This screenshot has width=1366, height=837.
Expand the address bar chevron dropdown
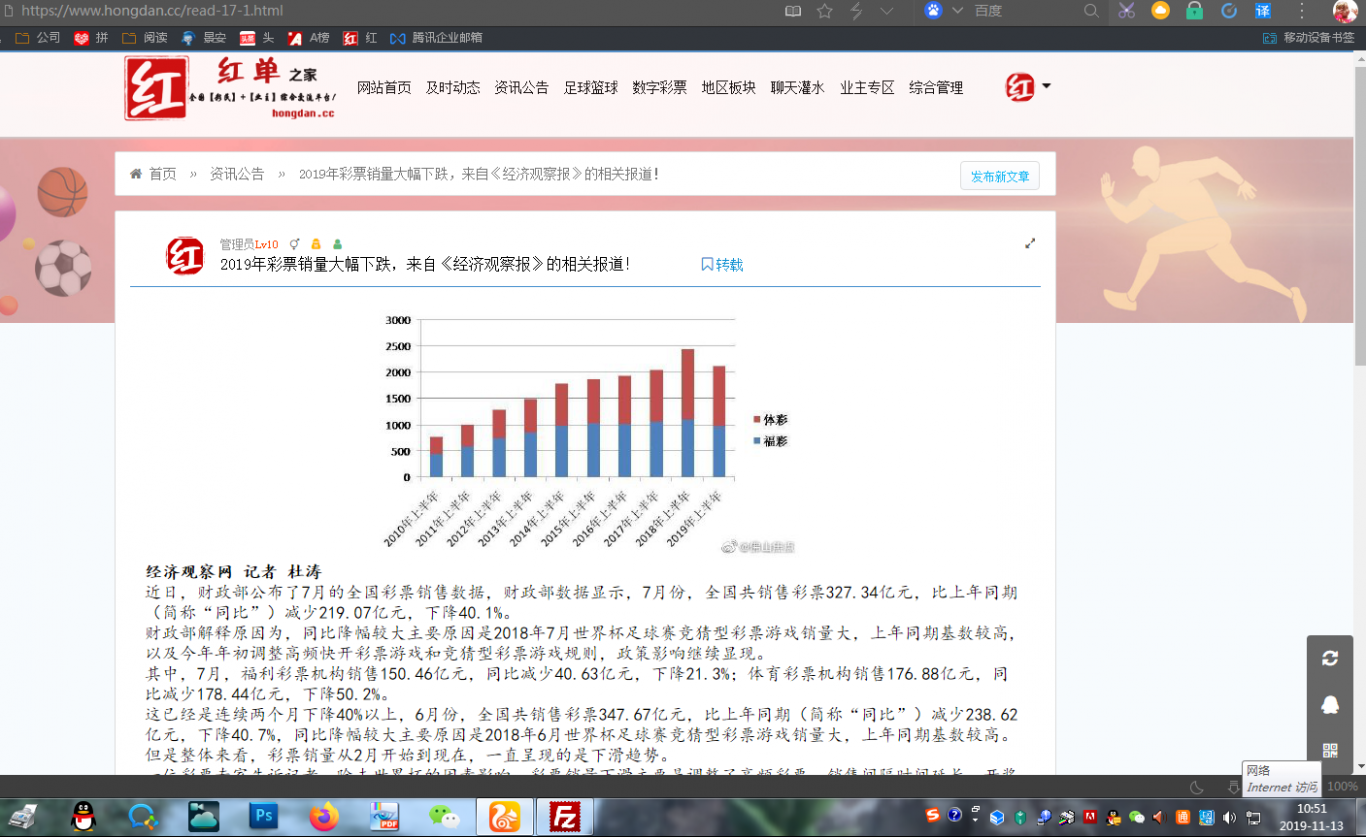[x=886, y=11]
